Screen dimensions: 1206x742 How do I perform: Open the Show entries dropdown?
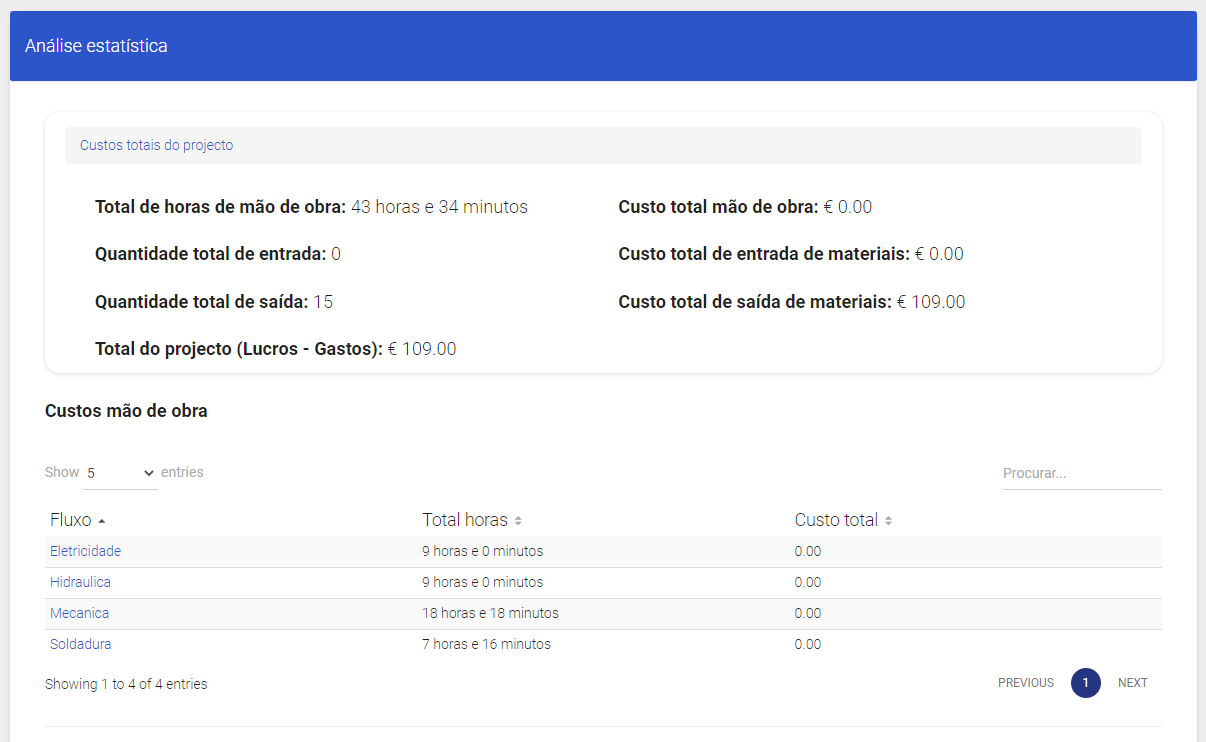[x=120, y=473]
